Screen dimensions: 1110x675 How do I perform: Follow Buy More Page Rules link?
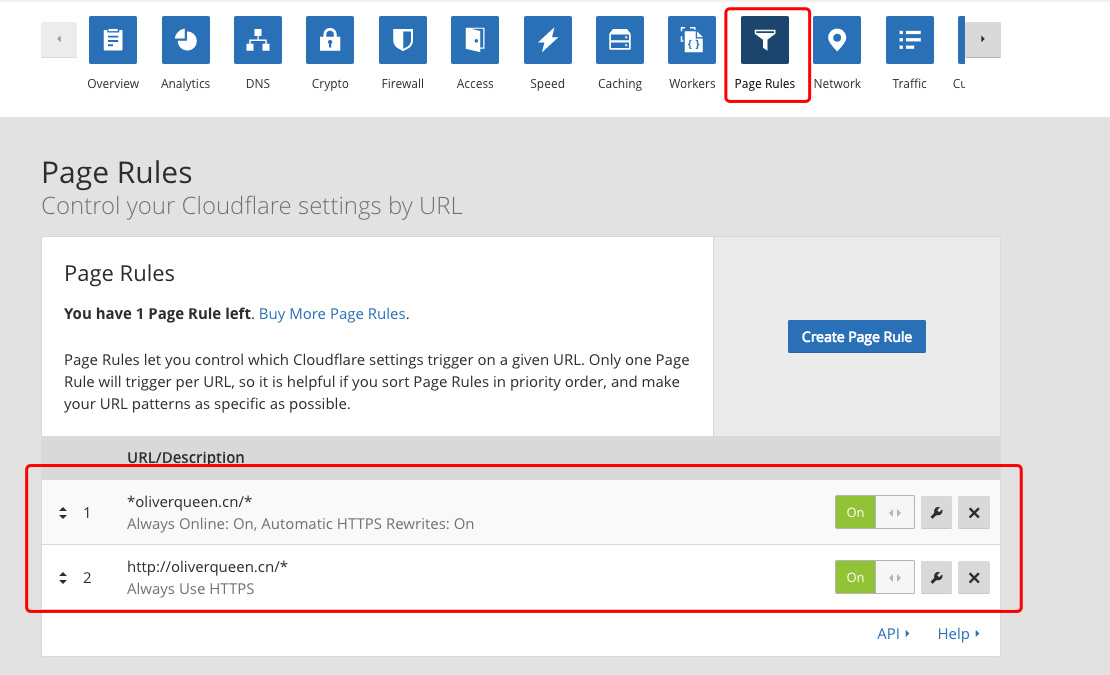click(x=332, y=313)
